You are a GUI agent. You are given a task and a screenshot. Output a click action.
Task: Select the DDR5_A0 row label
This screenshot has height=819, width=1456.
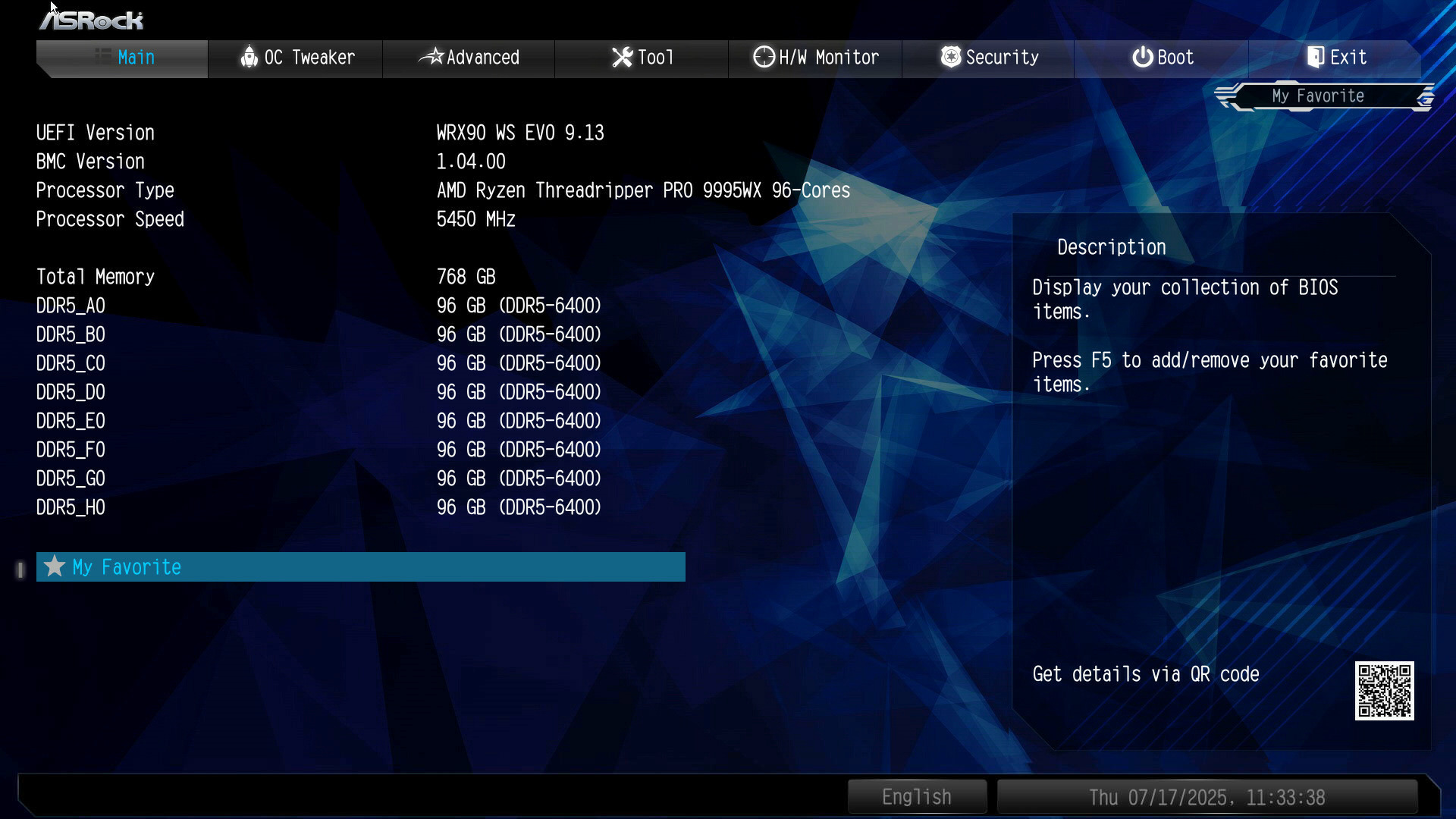[71, 306]
